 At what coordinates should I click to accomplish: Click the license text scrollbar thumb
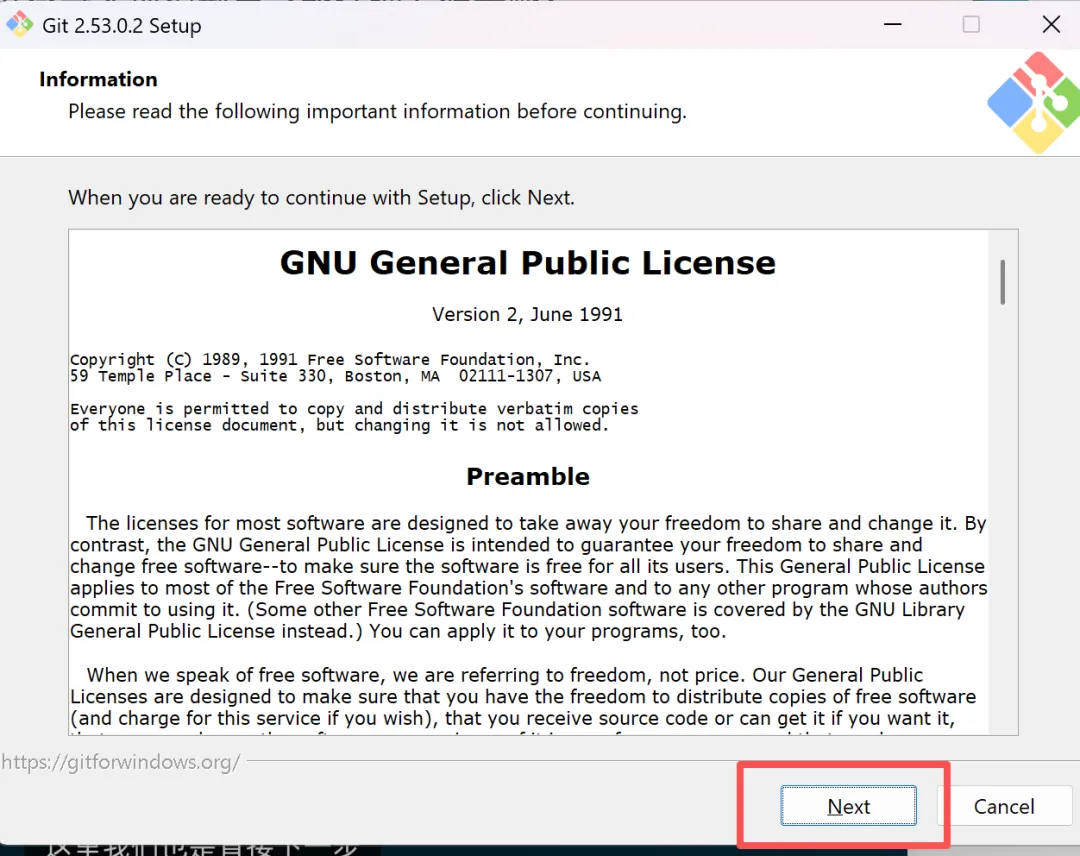(1002, 282)
